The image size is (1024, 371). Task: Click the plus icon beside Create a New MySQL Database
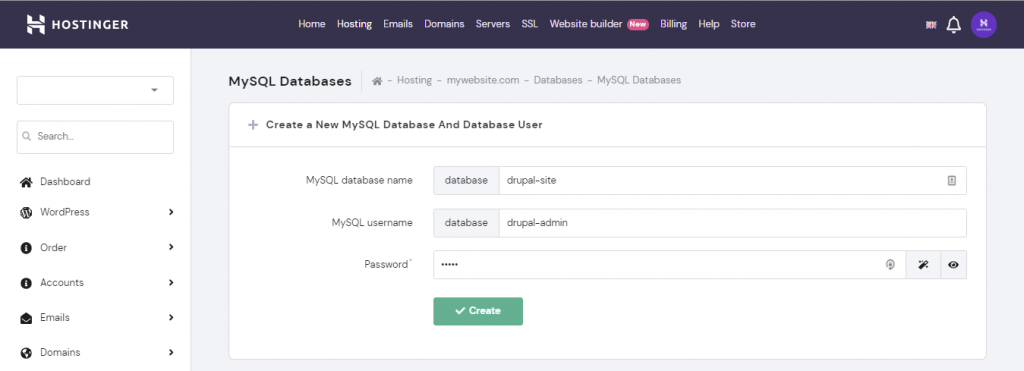[253, 124]
